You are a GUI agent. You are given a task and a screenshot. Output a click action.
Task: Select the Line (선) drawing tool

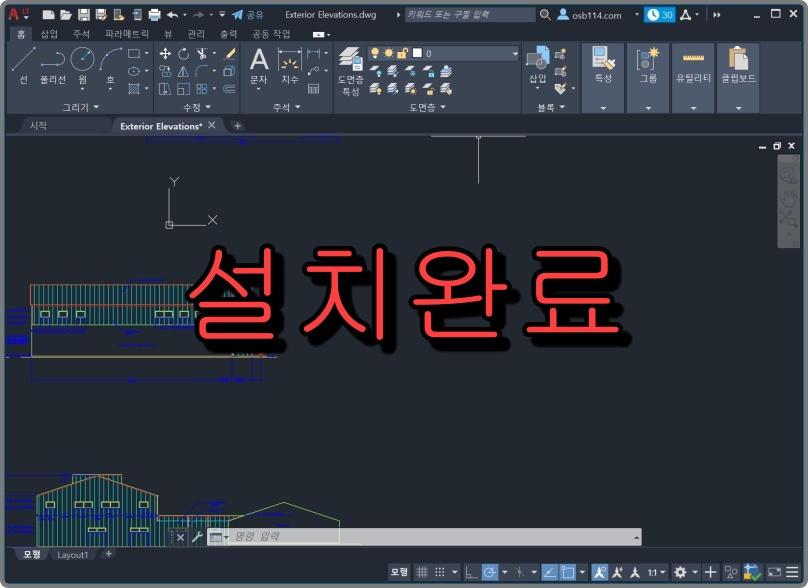tap(22, 62)
